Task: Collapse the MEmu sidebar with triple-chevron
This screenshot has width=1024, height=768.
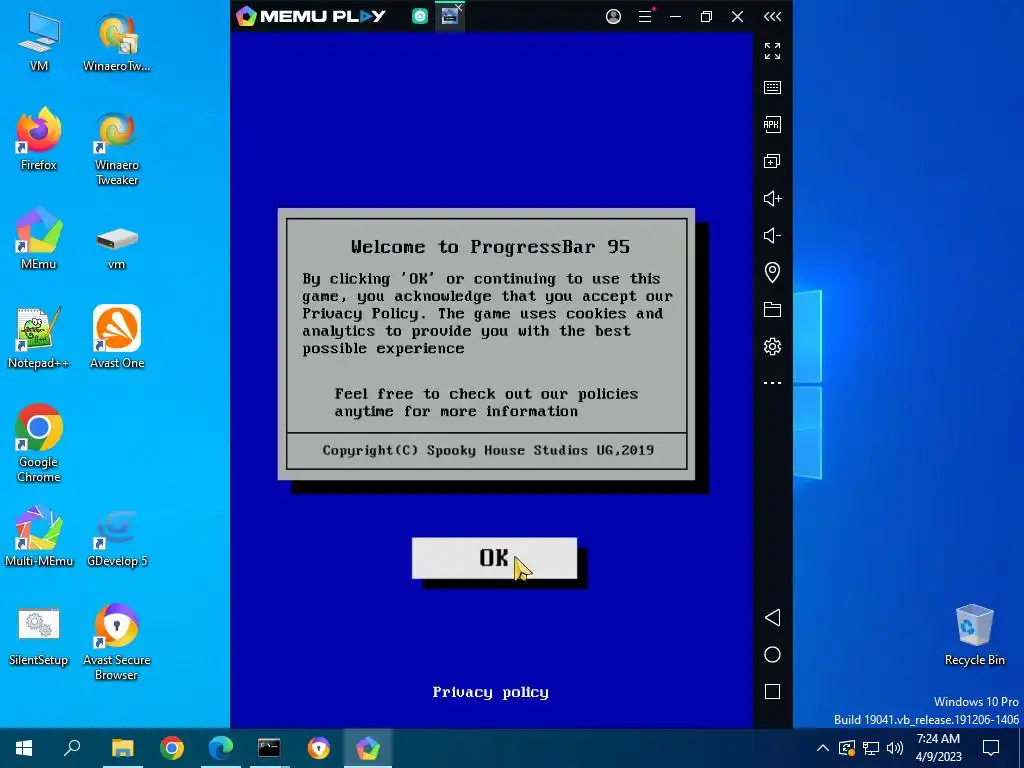Action: tap(773, 16)
